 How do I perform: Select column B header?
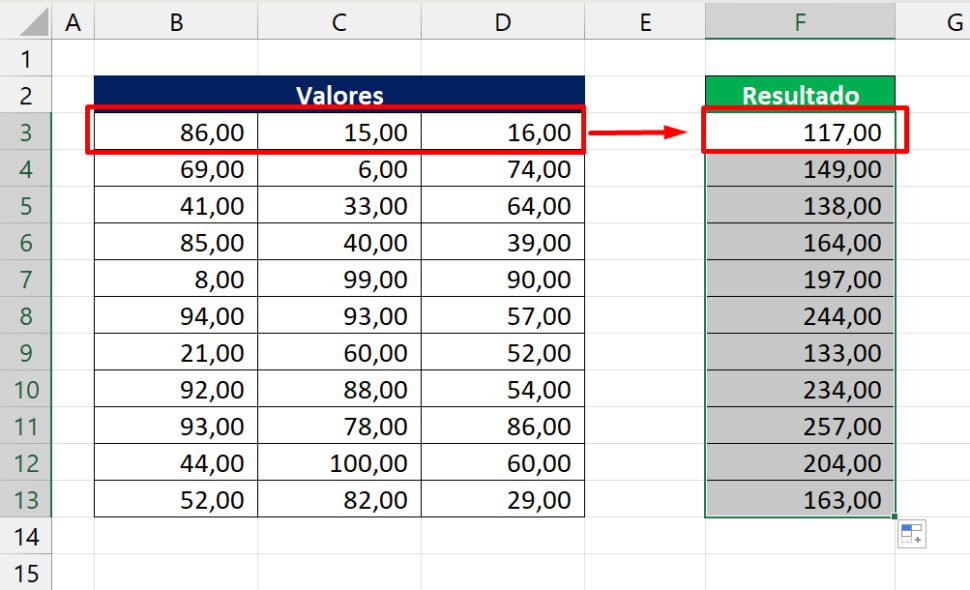pos(176,22)
